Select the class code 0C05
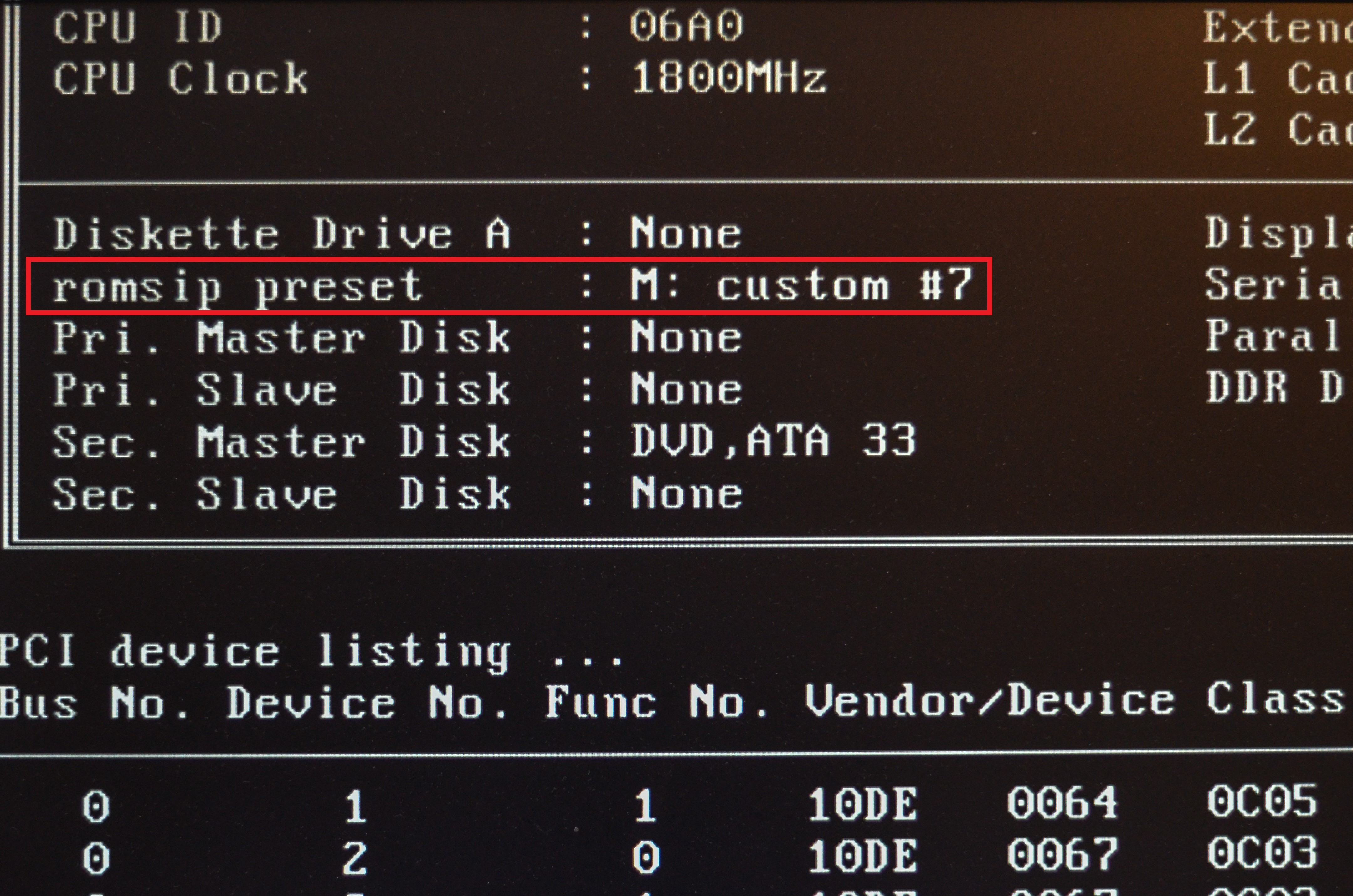Screen dimensions: 1353x896 (1262, 801)
